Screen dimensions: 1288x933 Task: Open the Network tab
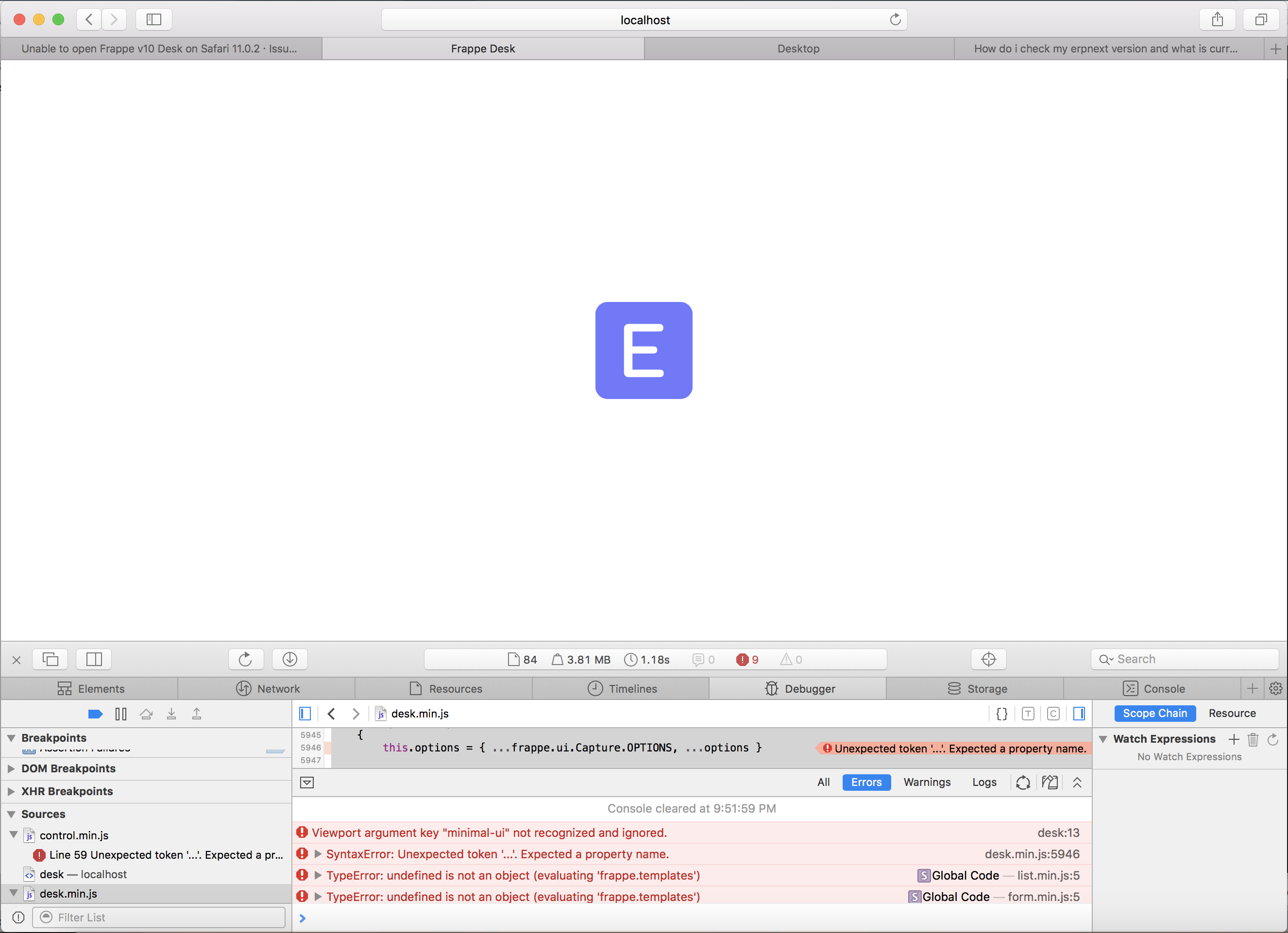[267, 688]
